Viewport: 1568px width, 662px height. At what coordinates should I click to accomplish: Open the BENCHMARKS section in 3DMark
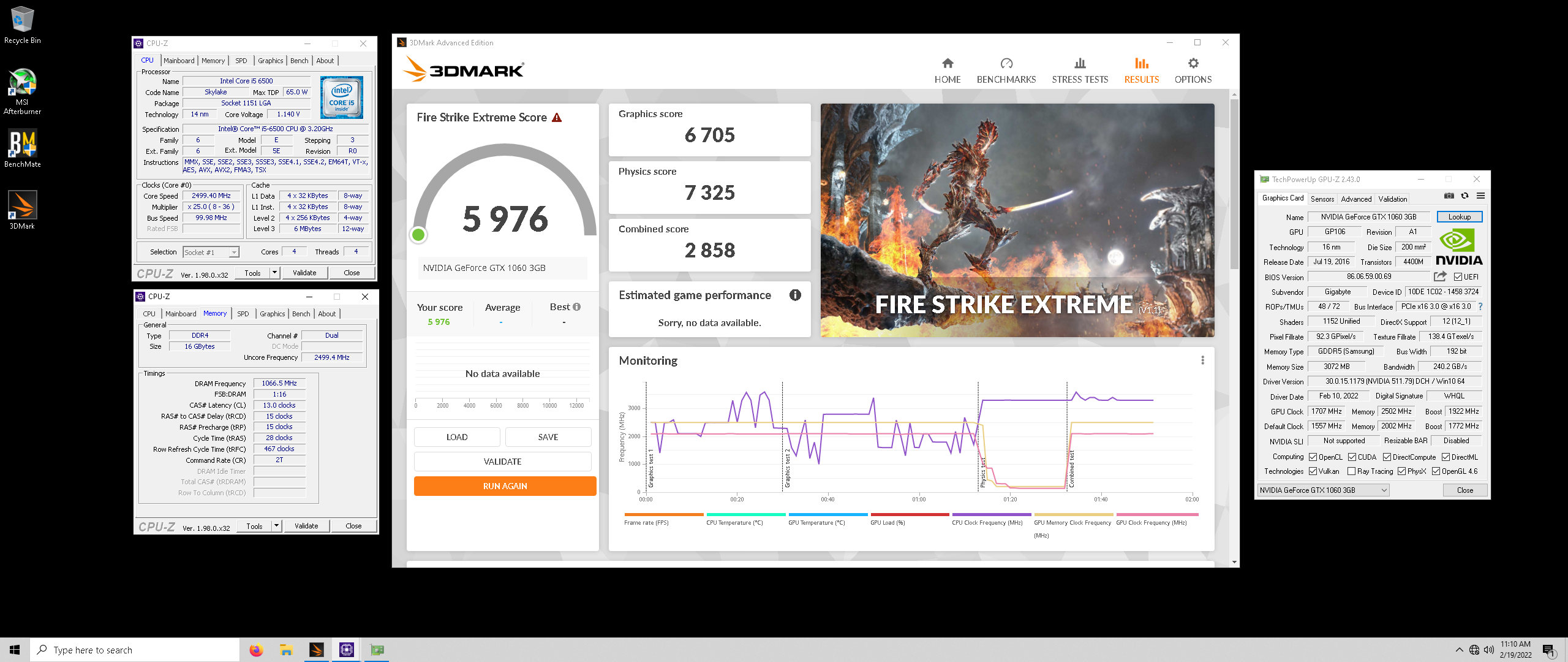1006,71
